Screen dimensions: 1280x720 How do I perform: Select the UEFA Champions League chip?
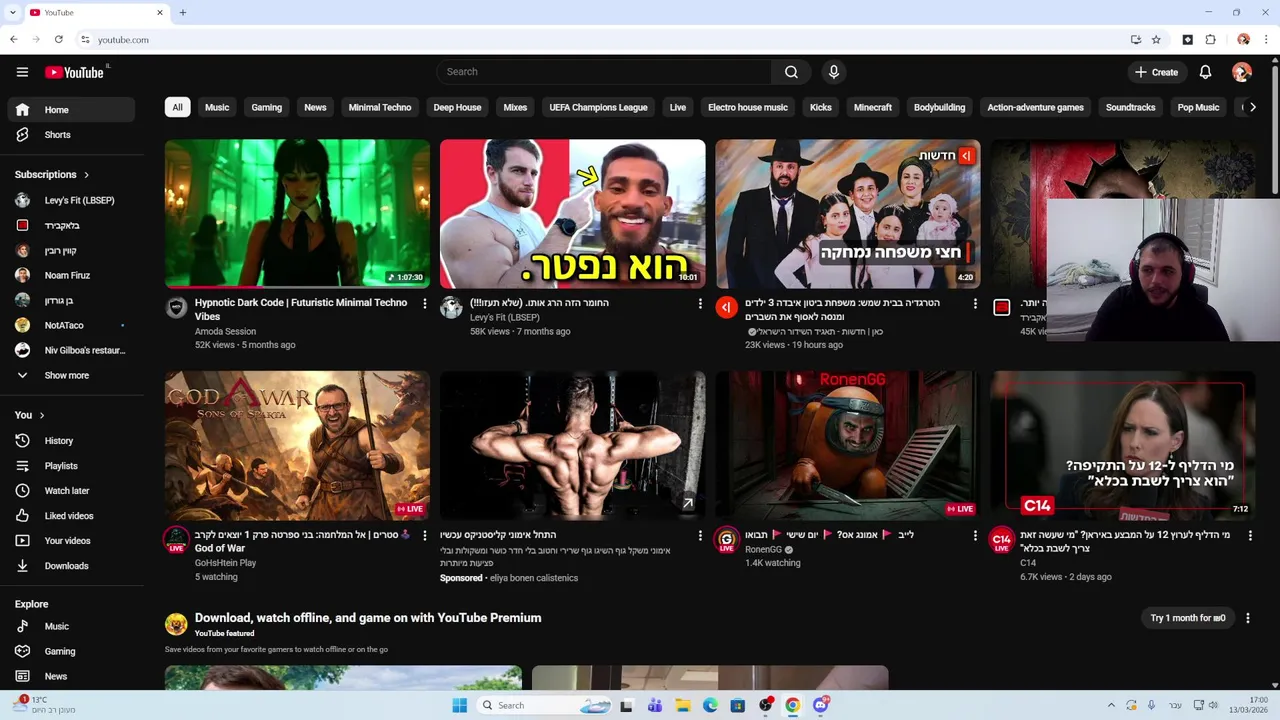pyautogui.click(x=598, y=107)
